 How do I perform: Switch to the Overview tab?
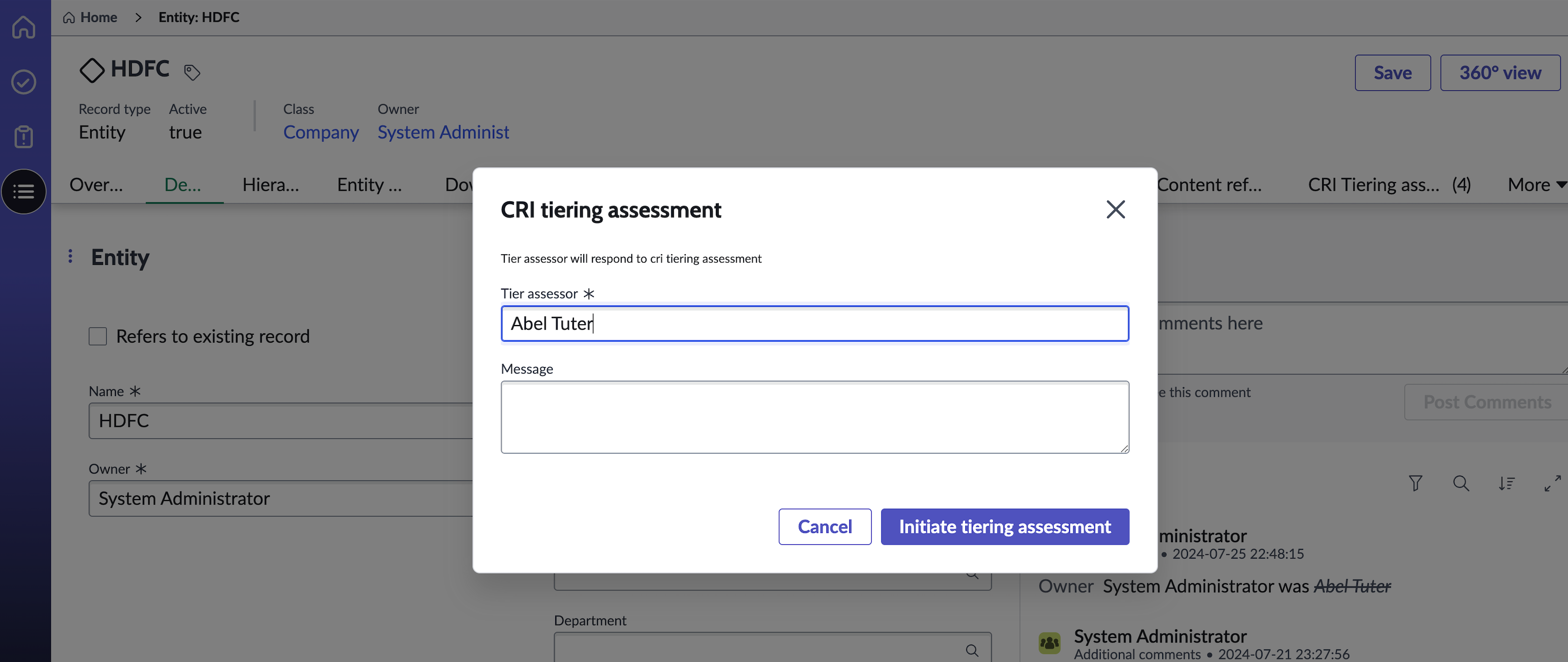point(96,184)
